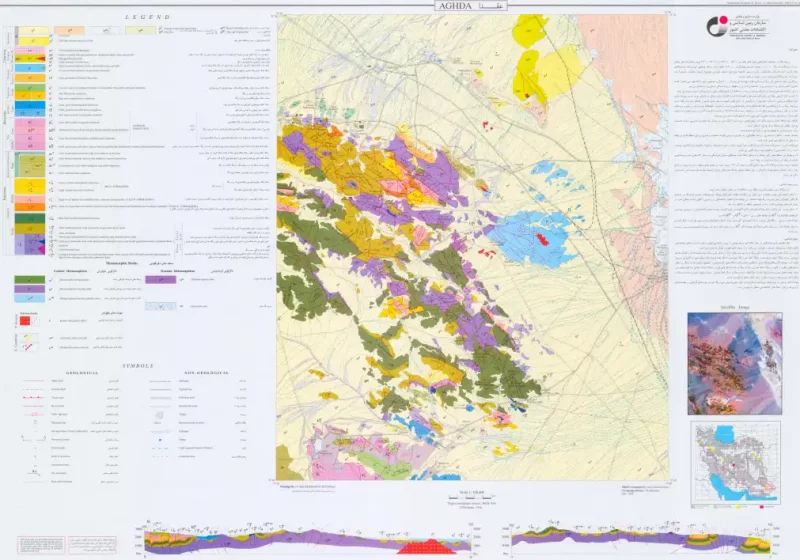Select the pale yellow legend swatch in the top row
This screenshot has width=800, height=560.
[x=33, y=31]
